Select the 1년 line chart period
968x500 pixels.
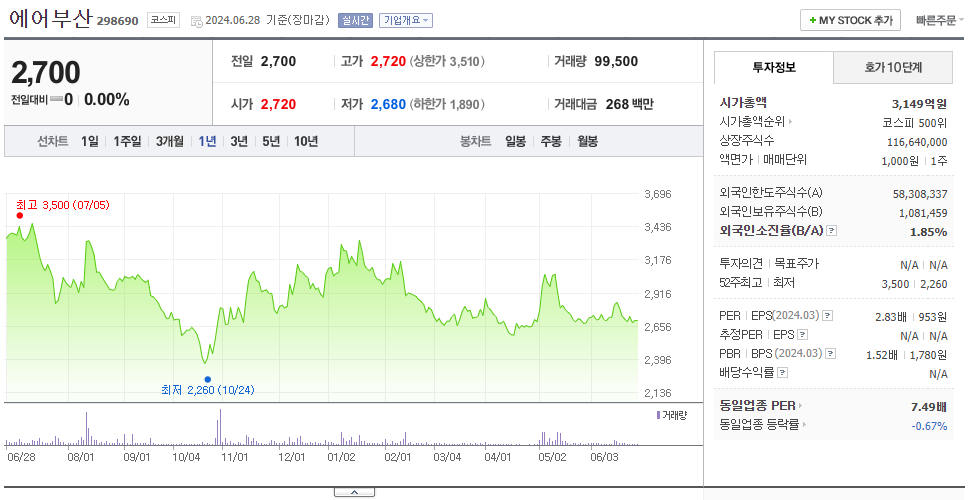[x=207, y=141]
